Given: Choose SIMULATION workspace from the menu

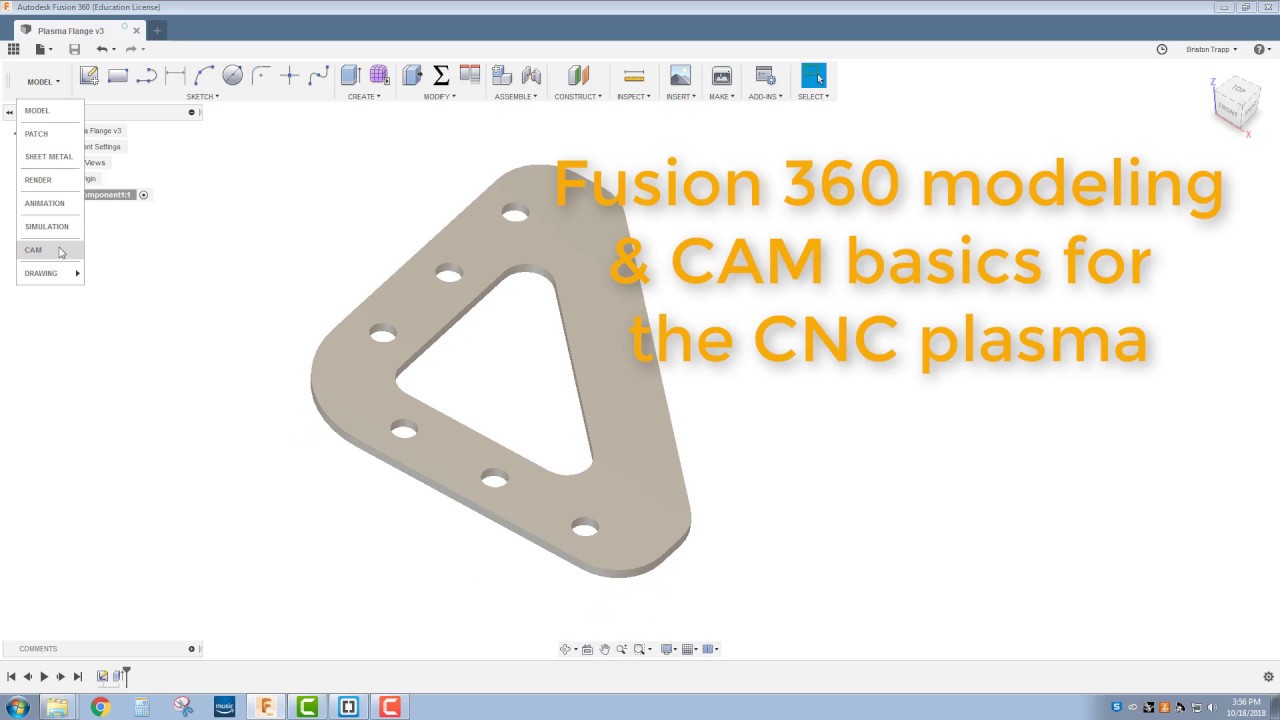Looking at the screenshot, I should (x=50, y=227).
